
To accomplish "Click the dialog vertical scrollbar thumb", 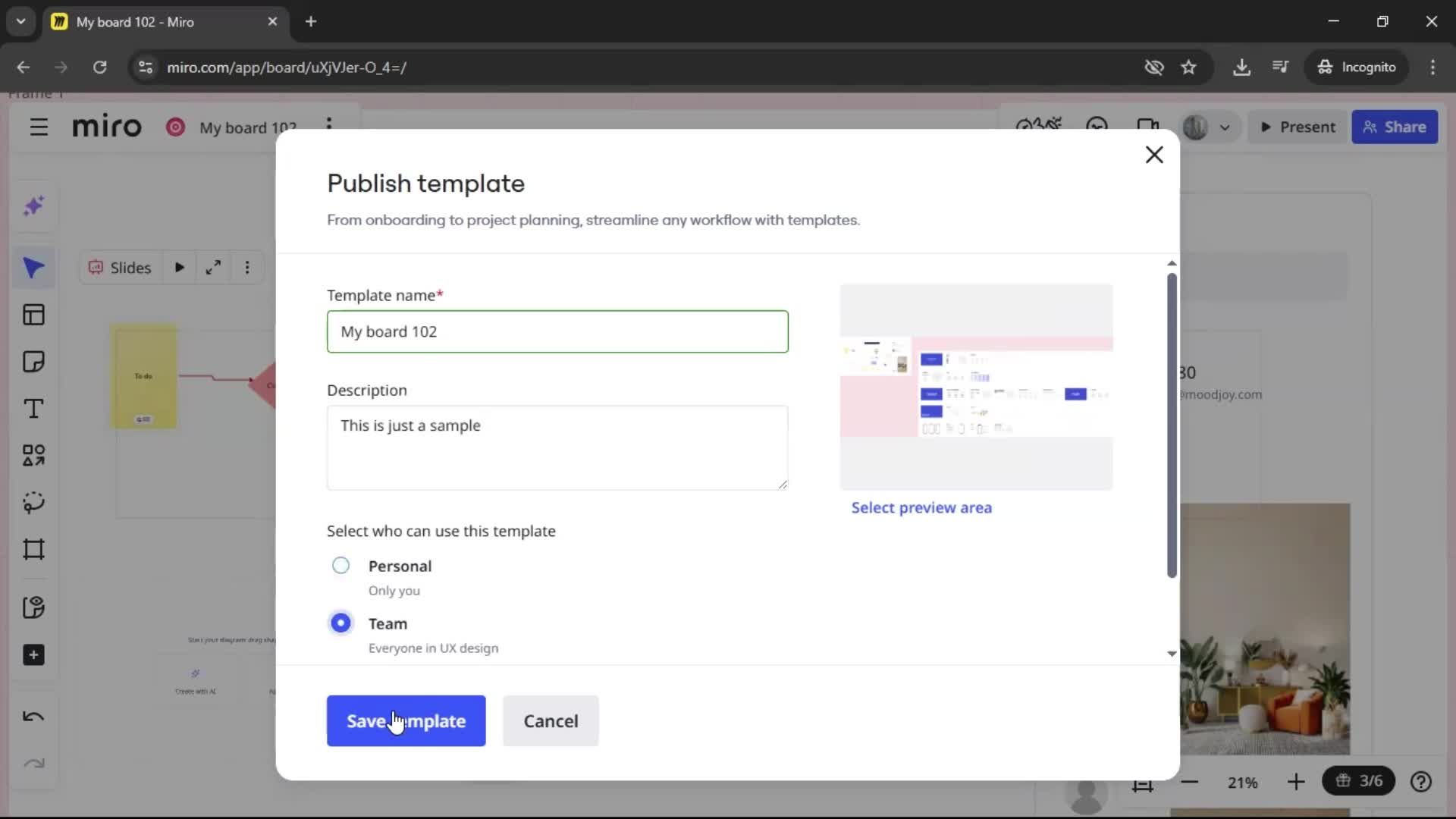I will click(x=1172, y=425).
